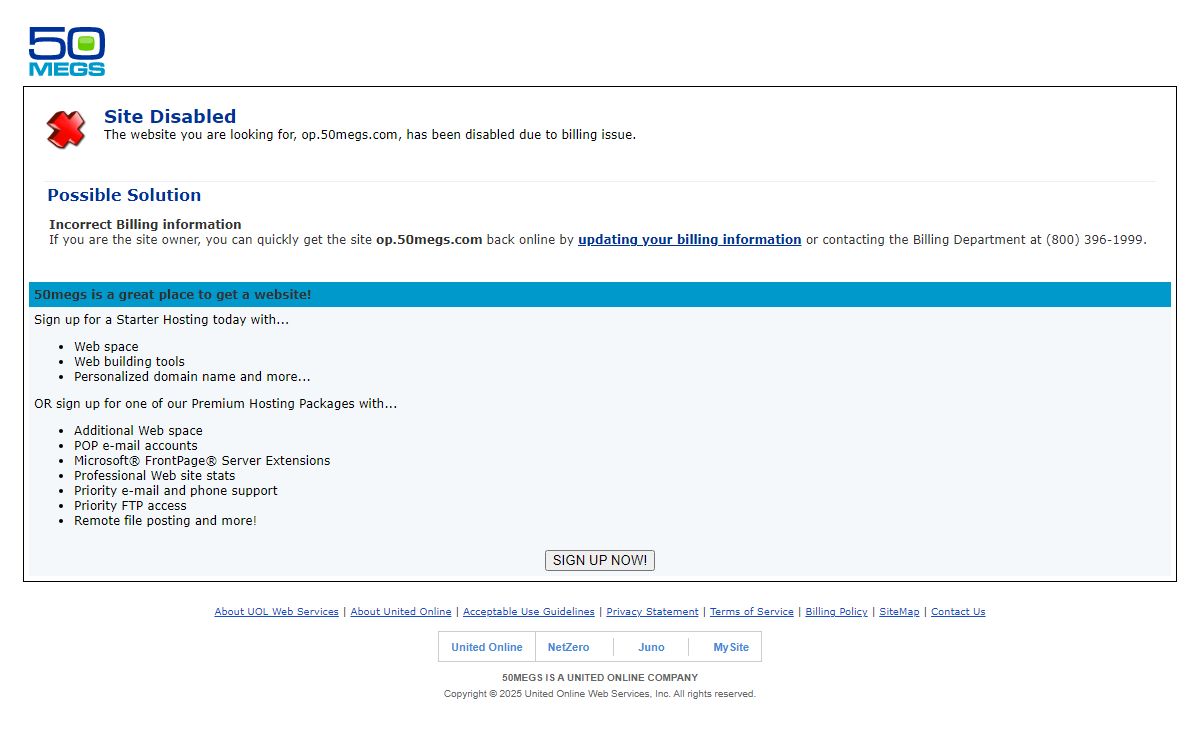This screenshot has height=740, width=1200.
Task: Click the copyright 2025 United Online text
Action: pyautogui.click(x=600, y=694)
